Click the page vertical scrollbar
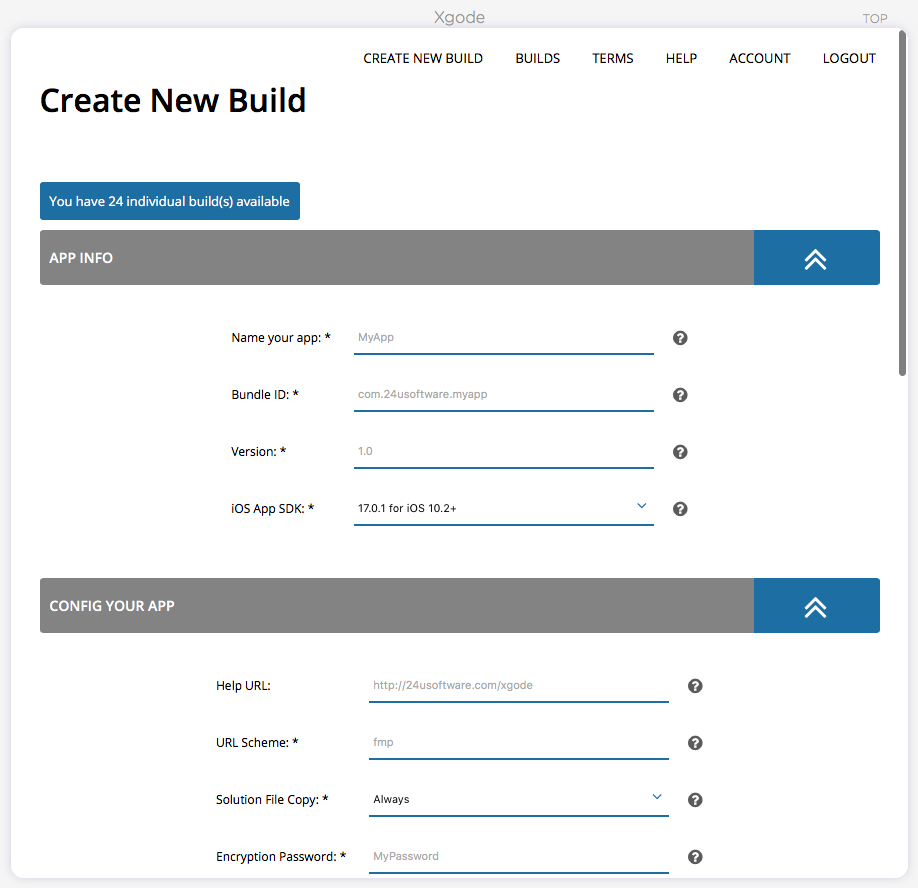Viewport: 918px width, 888px height. (x=902, y=203)
